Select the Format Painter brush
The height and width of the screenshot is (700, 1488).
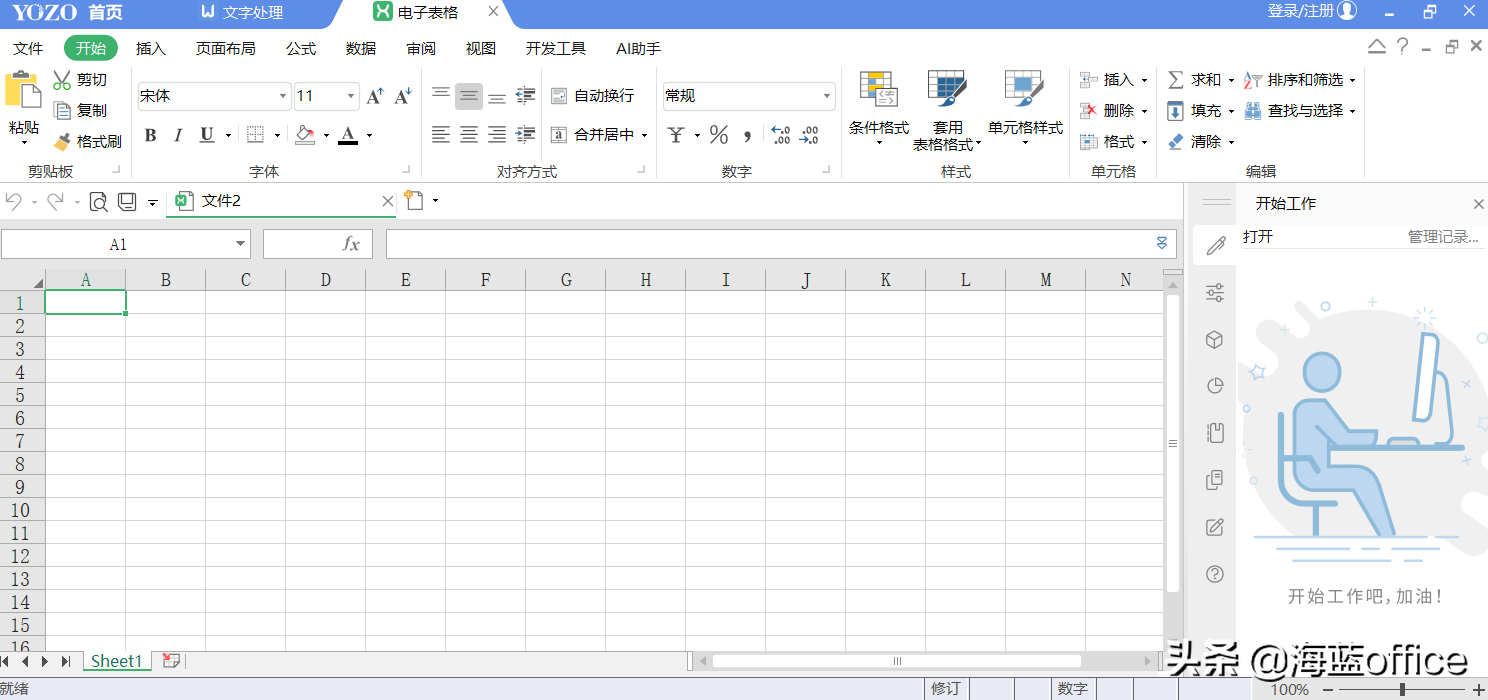pos(62,141)
